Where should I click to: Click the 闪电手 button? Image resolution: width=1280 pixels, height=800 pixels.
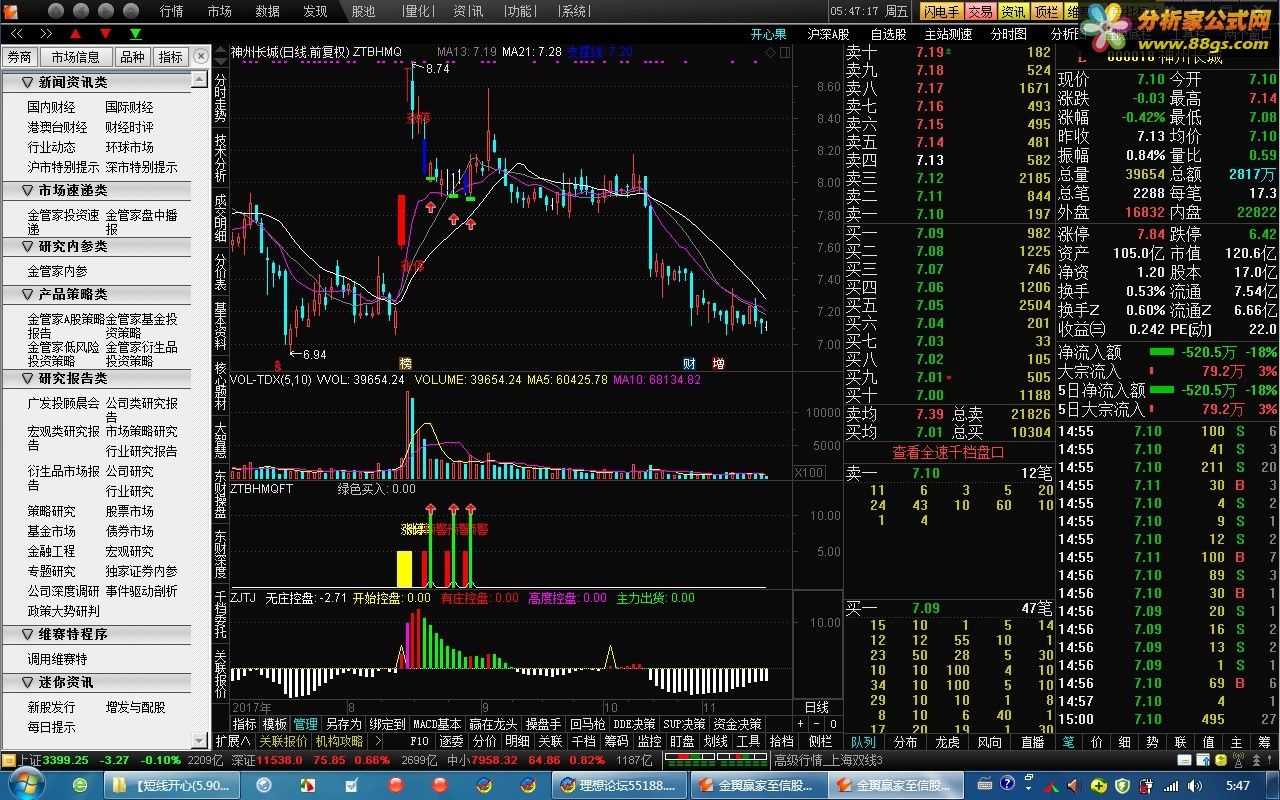coord(941,12)
